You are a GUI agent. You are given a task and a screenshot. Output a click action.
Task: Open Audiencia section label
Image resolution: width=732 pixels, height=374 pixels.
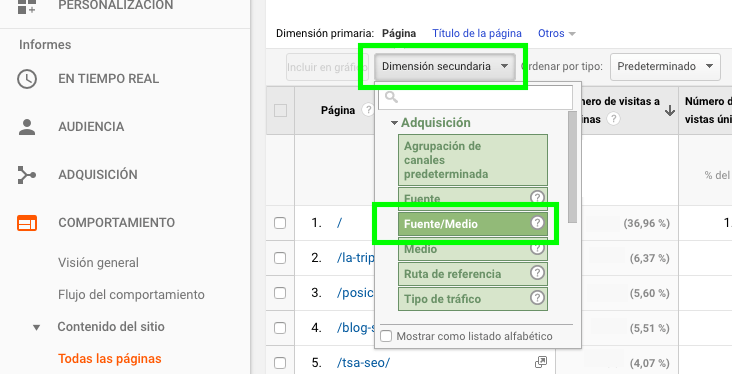(x=91, y=127)
